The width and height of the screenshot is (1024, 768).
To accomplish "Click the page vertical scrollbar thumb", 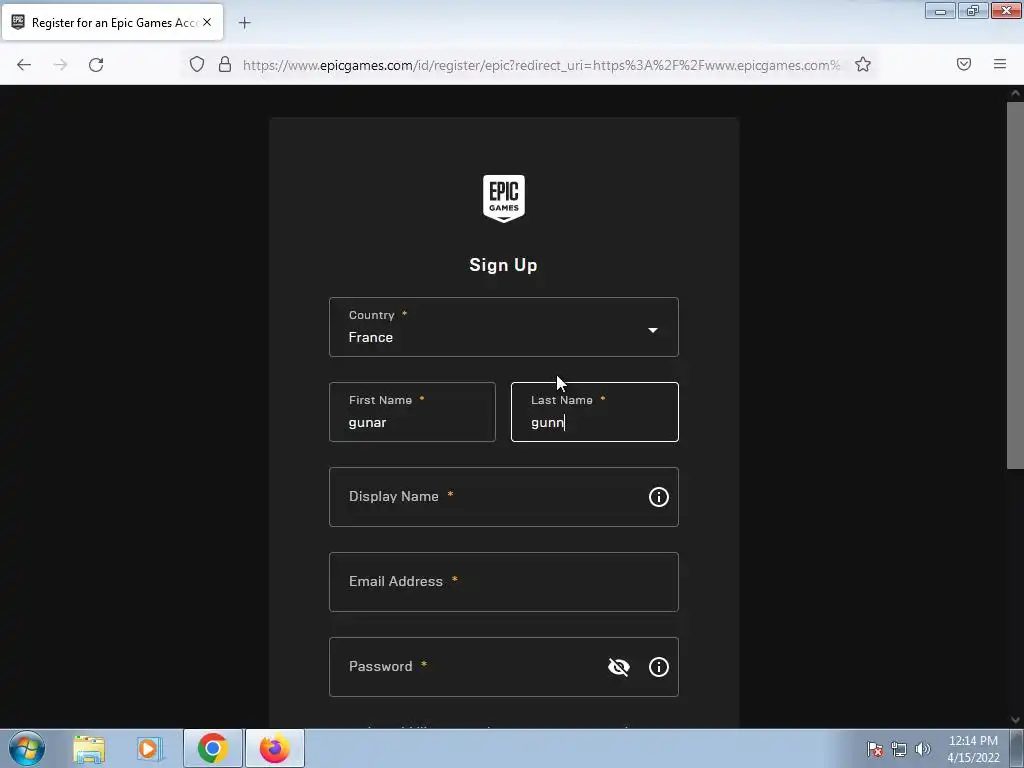I will point(1015,285).
